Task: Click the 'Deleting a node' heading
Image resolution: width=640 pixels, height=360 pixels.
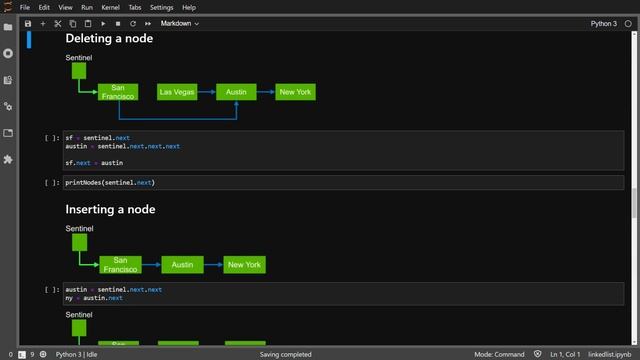Action: 109,38
